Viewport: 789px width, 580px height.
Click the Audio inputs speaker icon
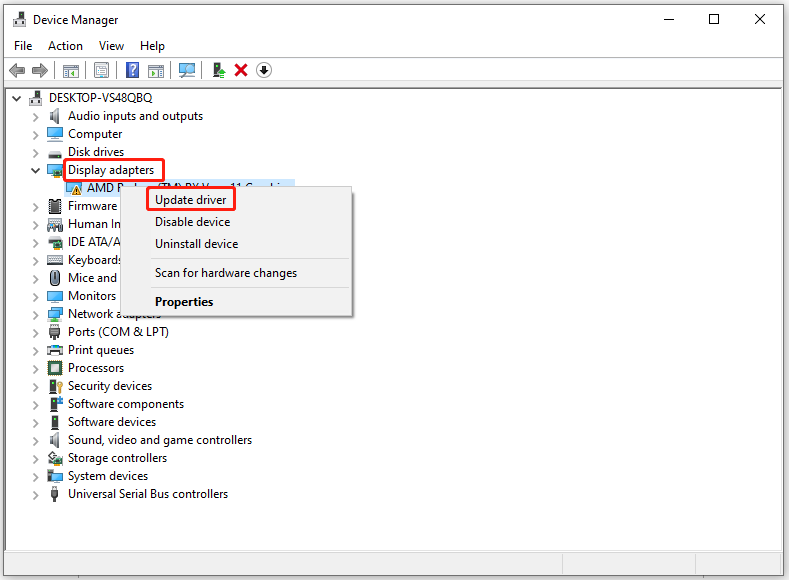55,116
